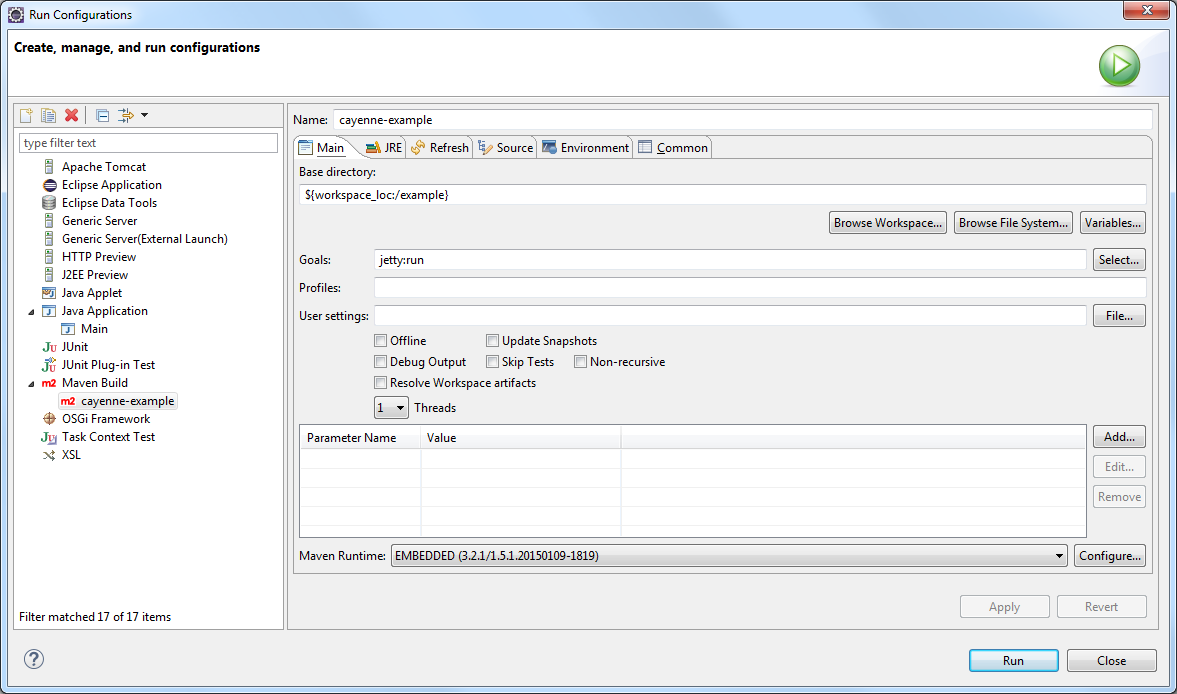Run the configuration with Run button
This screenshot has width=1177, height=694.
click(1013, 660)
